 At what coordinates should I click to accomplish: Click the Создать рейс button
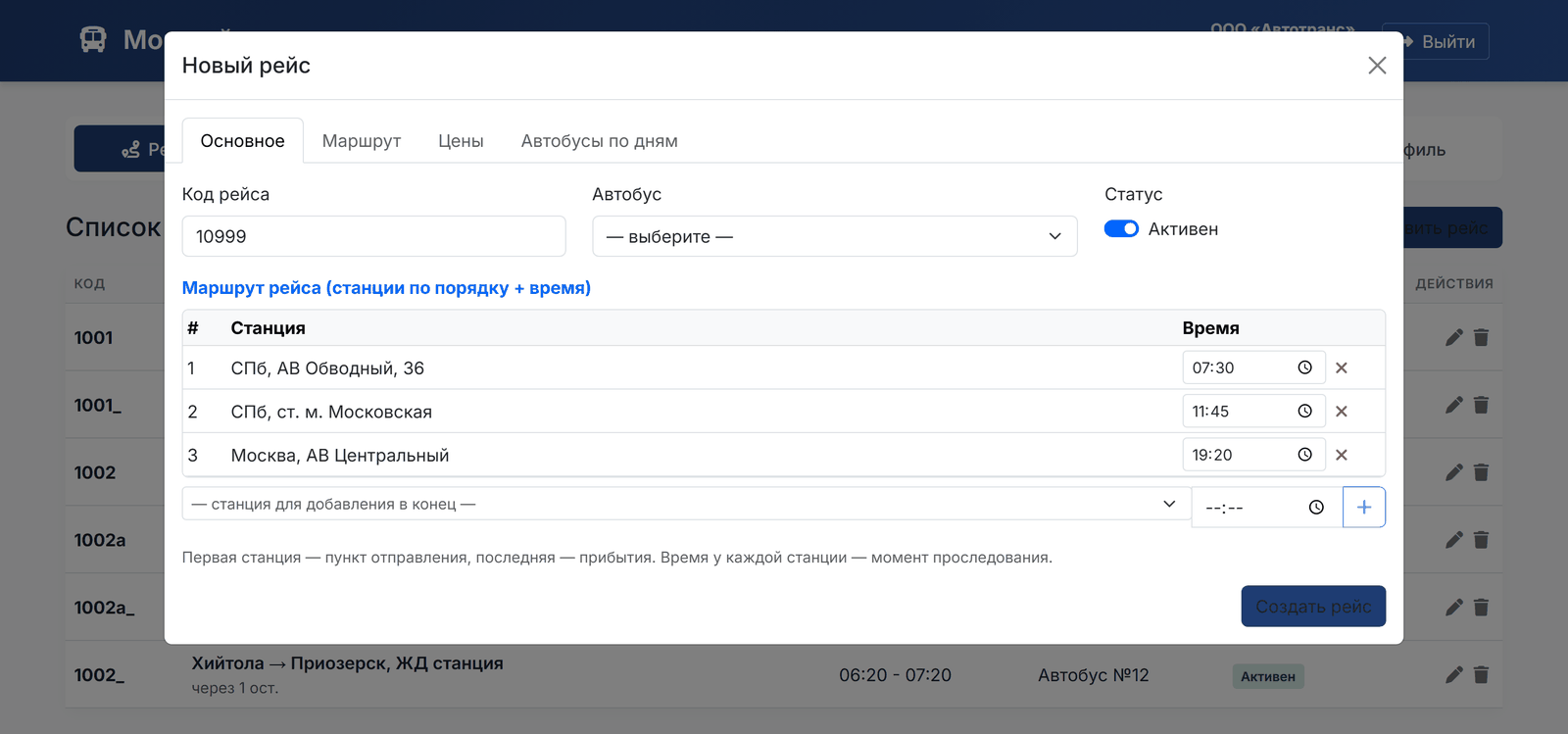click(x=1313, y=607)
